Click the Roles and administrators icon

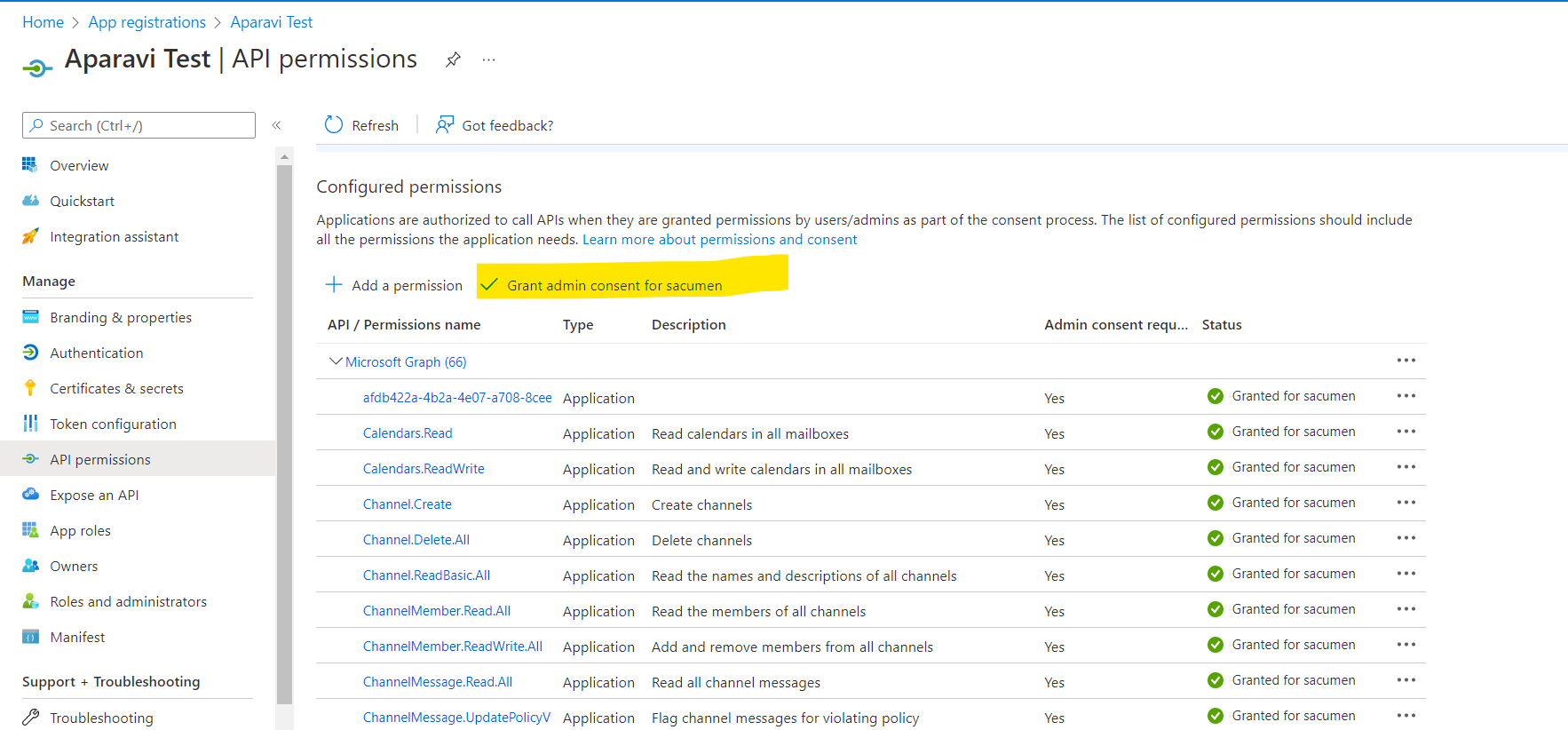point(30,600)
